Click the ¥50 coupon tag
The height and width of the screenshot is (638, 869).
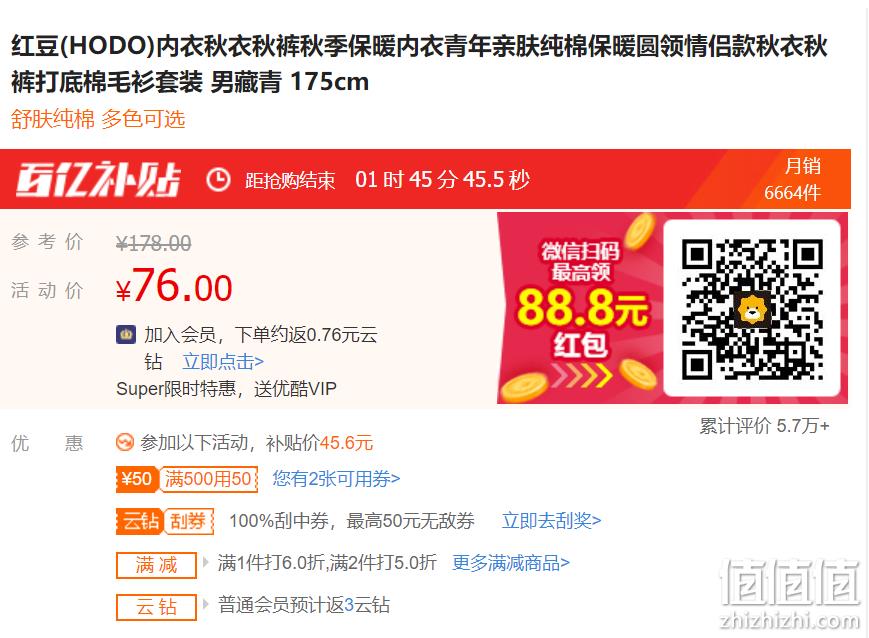(x=187, y=479)
